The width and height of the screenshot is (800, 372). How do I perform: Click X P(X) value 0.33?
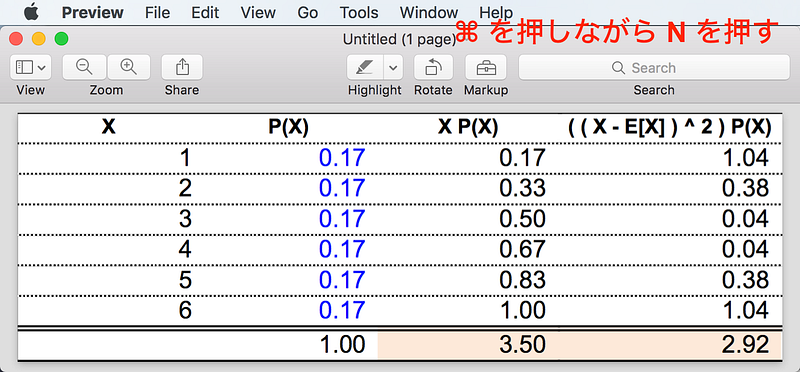tap(522, 189)
